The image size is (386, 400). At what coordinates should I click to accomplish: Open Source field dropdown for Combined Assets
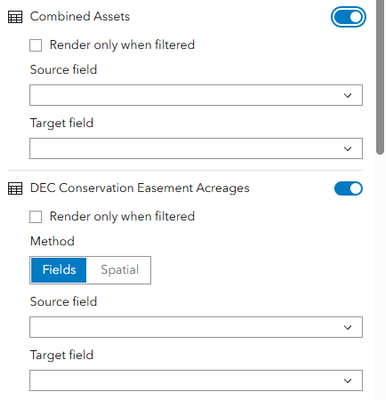[196, 95]
